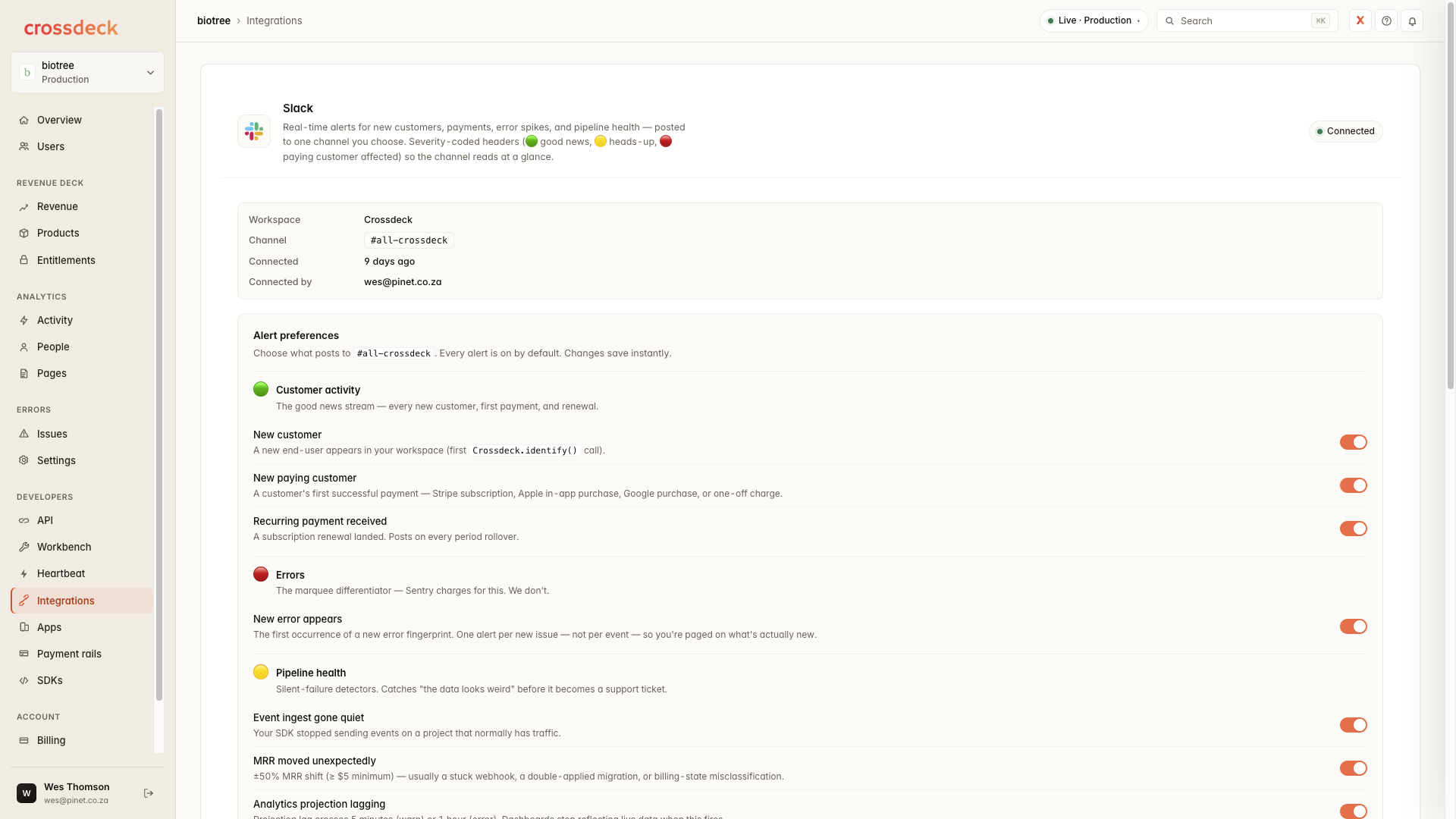Disable the New customer alert toggle
1456x819 pixels.
point(1353,442)
